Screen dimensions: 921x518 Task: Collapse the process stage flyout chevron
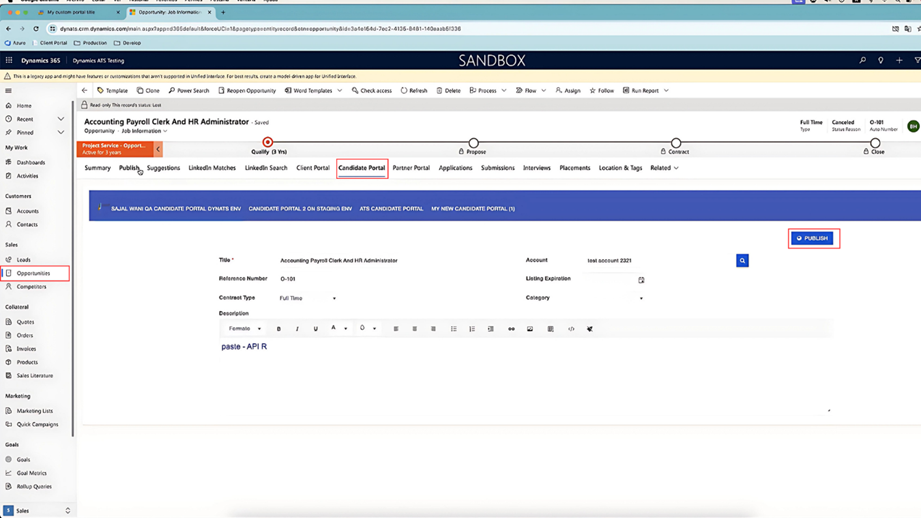click(x=158, y=149)
